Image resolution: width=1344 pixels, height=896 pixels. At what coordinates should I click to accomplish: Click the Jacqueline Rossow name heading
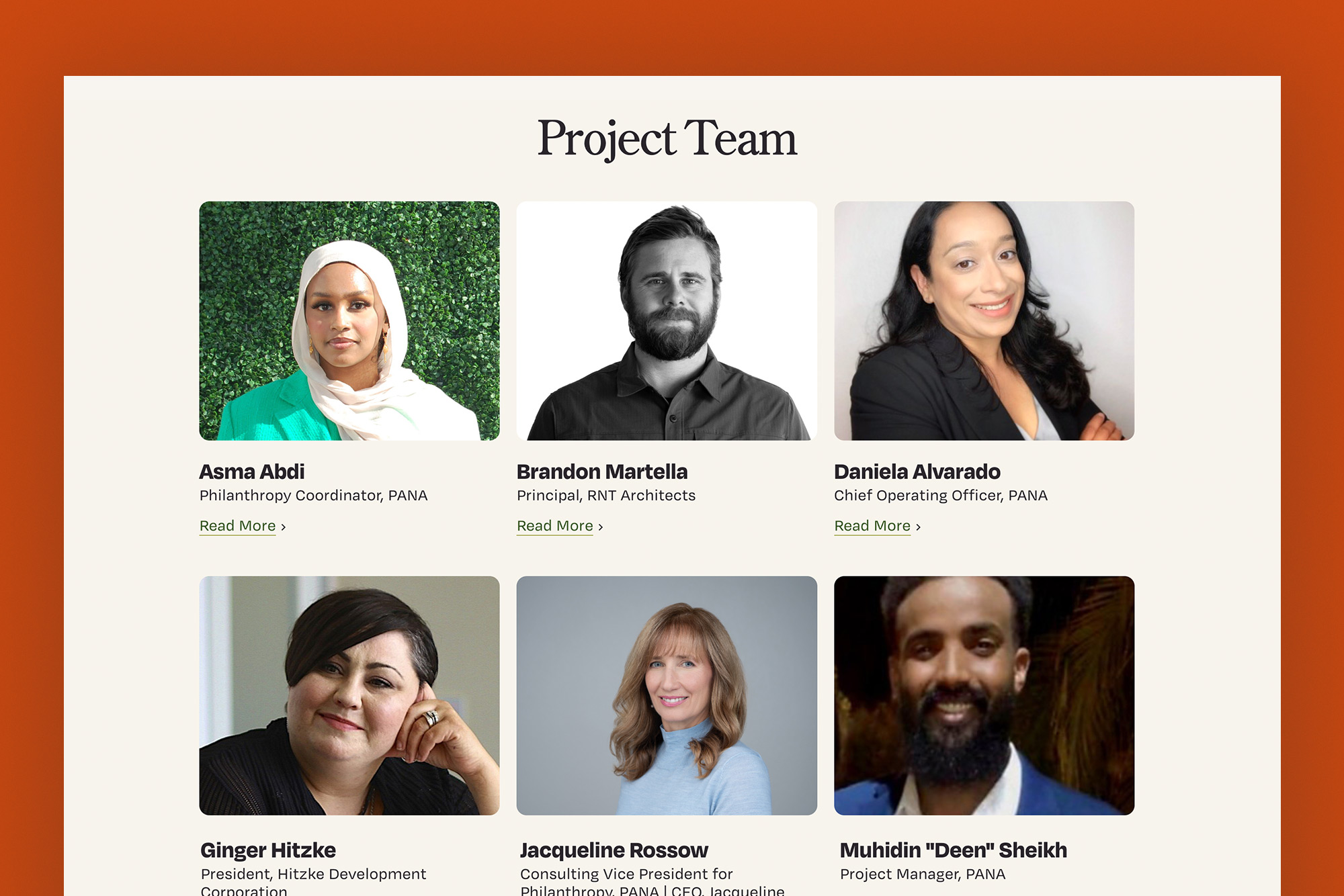tap(614, 850)
